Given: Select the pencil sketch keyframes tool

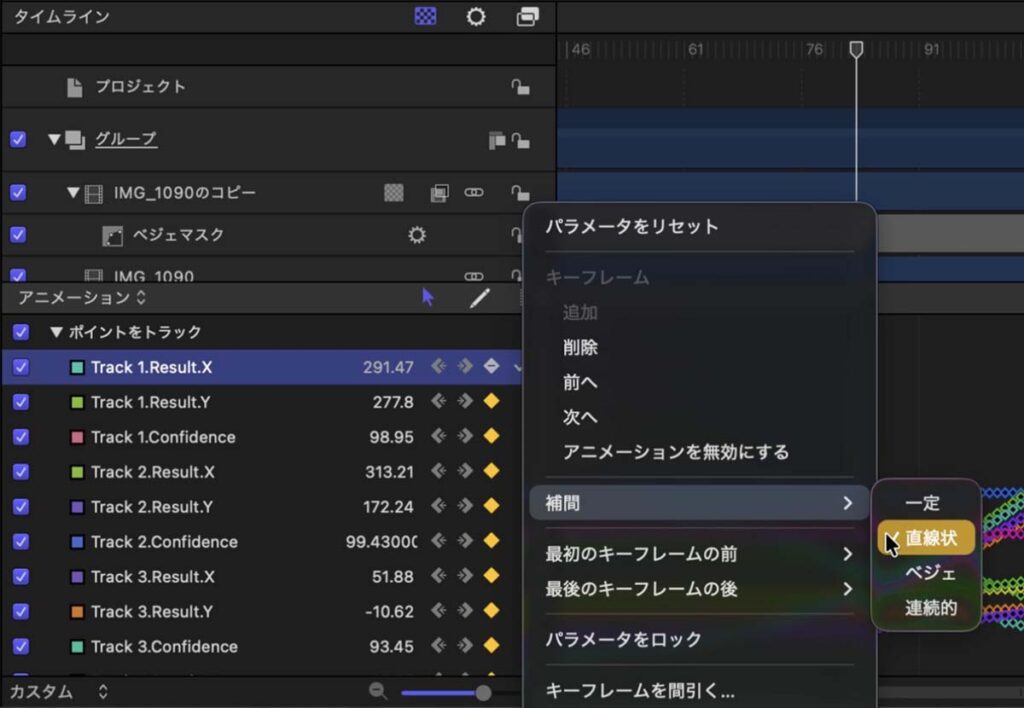Looking at the screenshot, I should 480,297.
